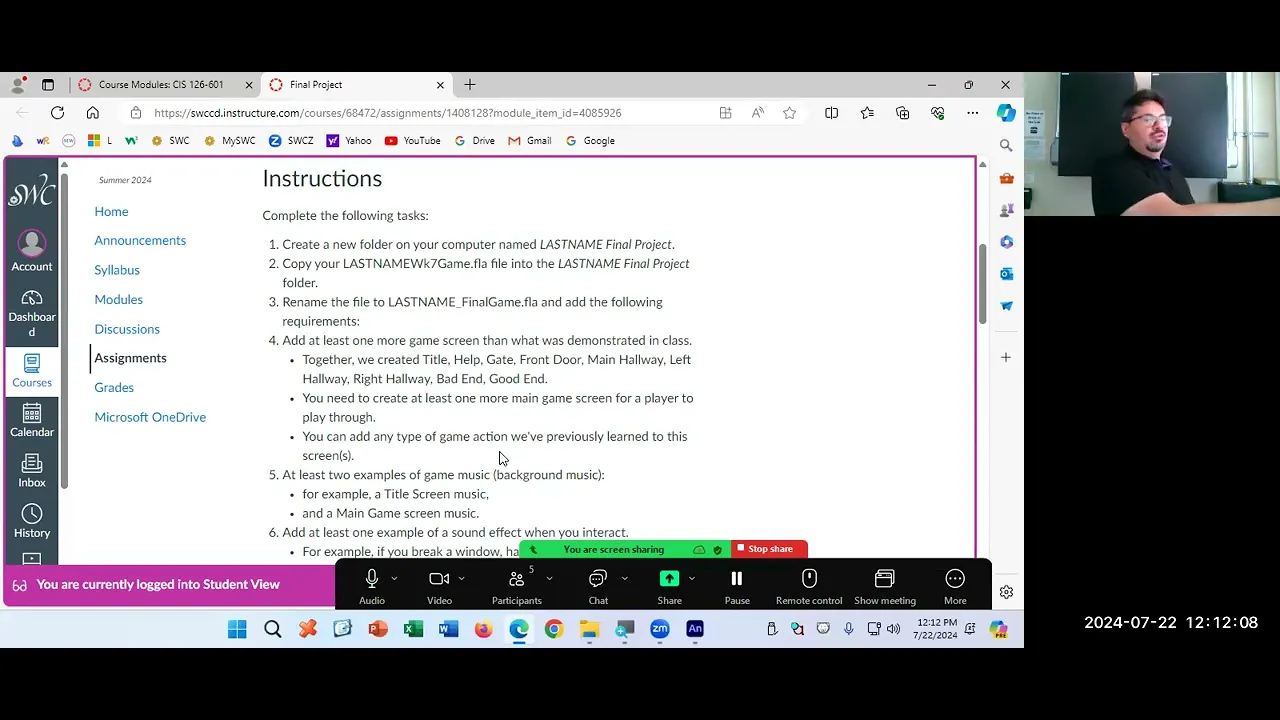Viewport: 1280px width, 720px height.
Task: Open Discussions in the course menu
Action: (127, 329)
